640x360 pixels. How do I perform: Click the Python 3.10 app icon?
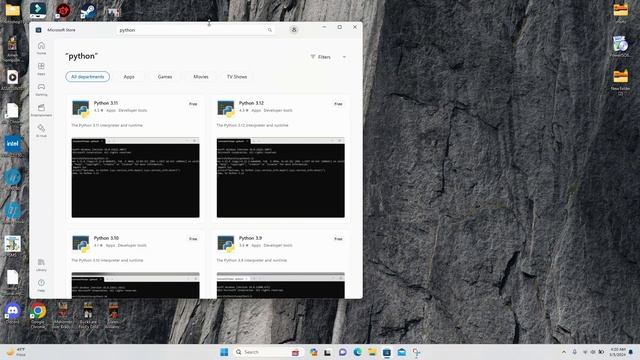click(80, 244)
